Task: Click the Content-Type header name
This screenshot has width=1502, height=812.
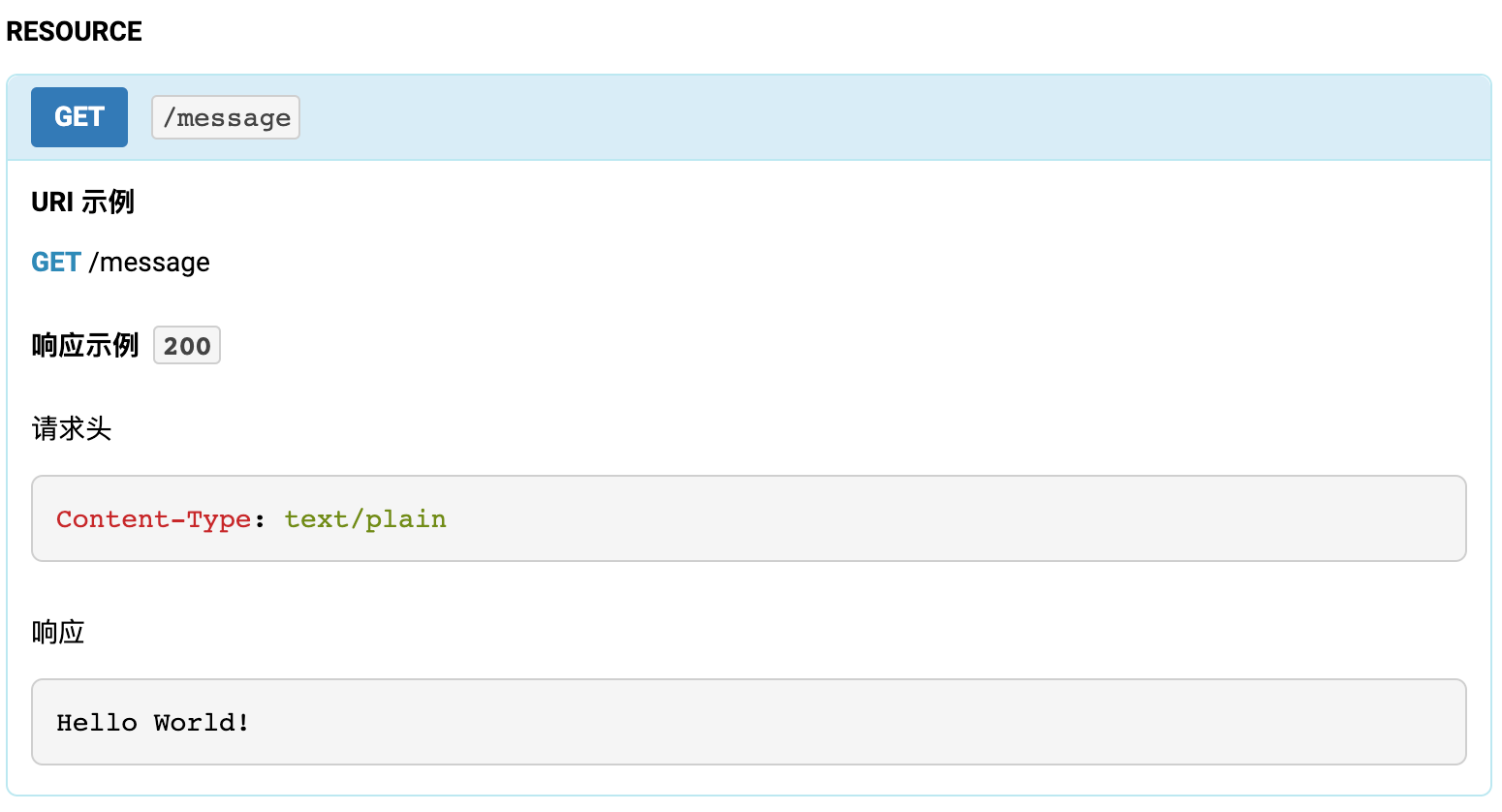Action: pos(153,519)
